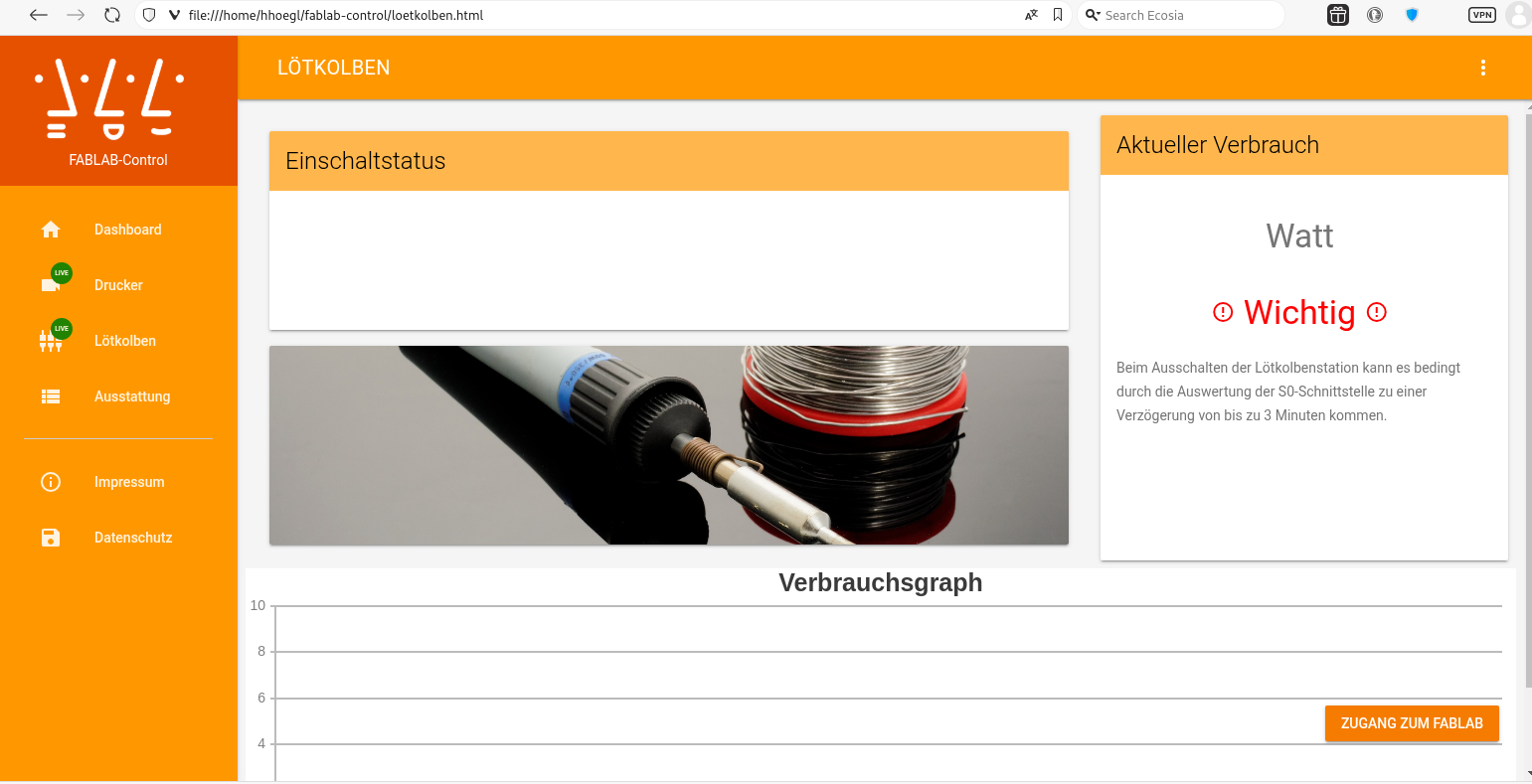The image size is (1532, 784).
Task: Click the Datenschutz save-disk icon
Action: coord(51,538)
